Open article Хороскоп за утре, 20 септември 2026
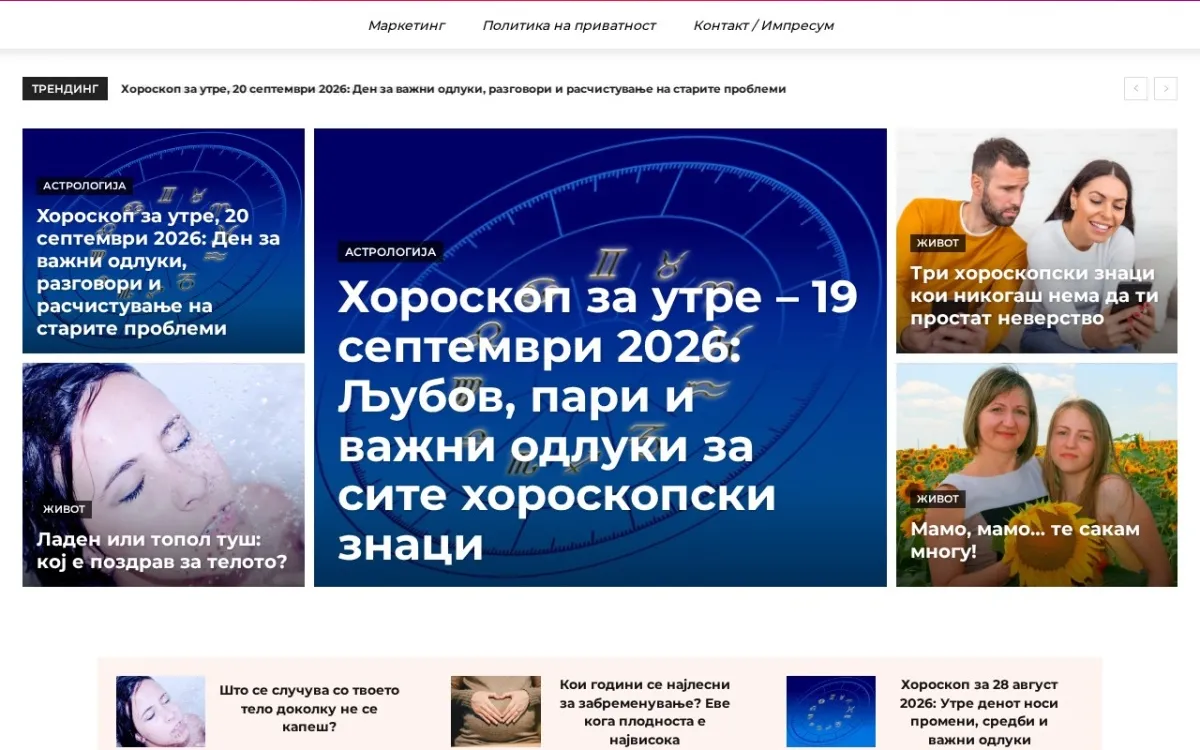Screen dimensions: 1200x750 click(x=158, y=272)
